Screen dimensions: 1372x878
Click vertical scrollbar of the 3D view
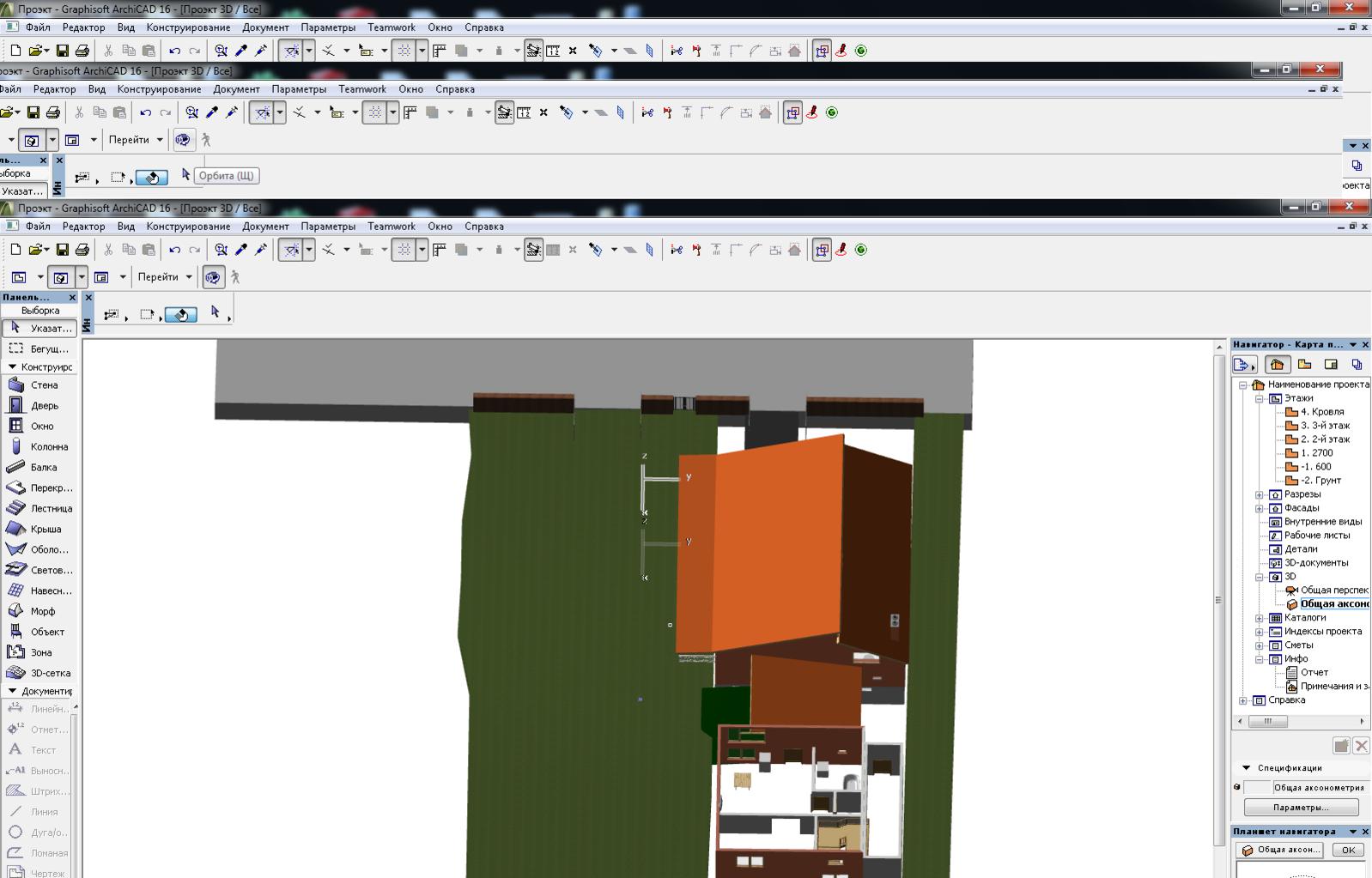pos(1218,600)
